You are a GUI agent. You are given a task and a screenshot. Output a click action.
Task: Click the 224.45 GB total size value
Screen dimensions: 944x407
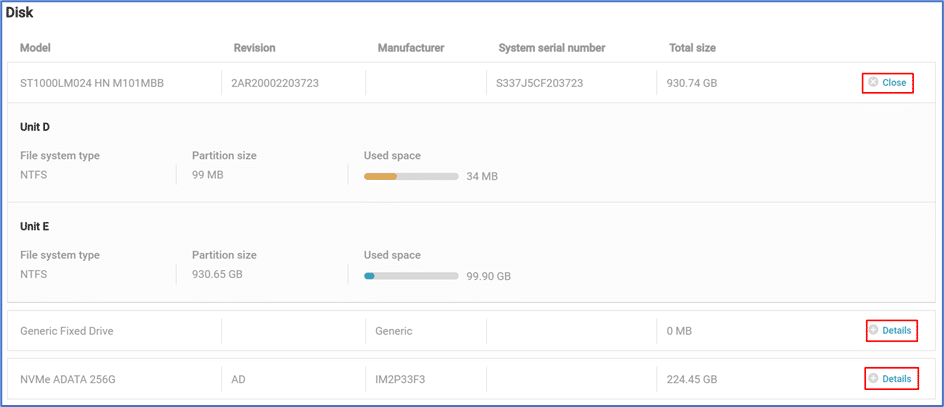692,380
